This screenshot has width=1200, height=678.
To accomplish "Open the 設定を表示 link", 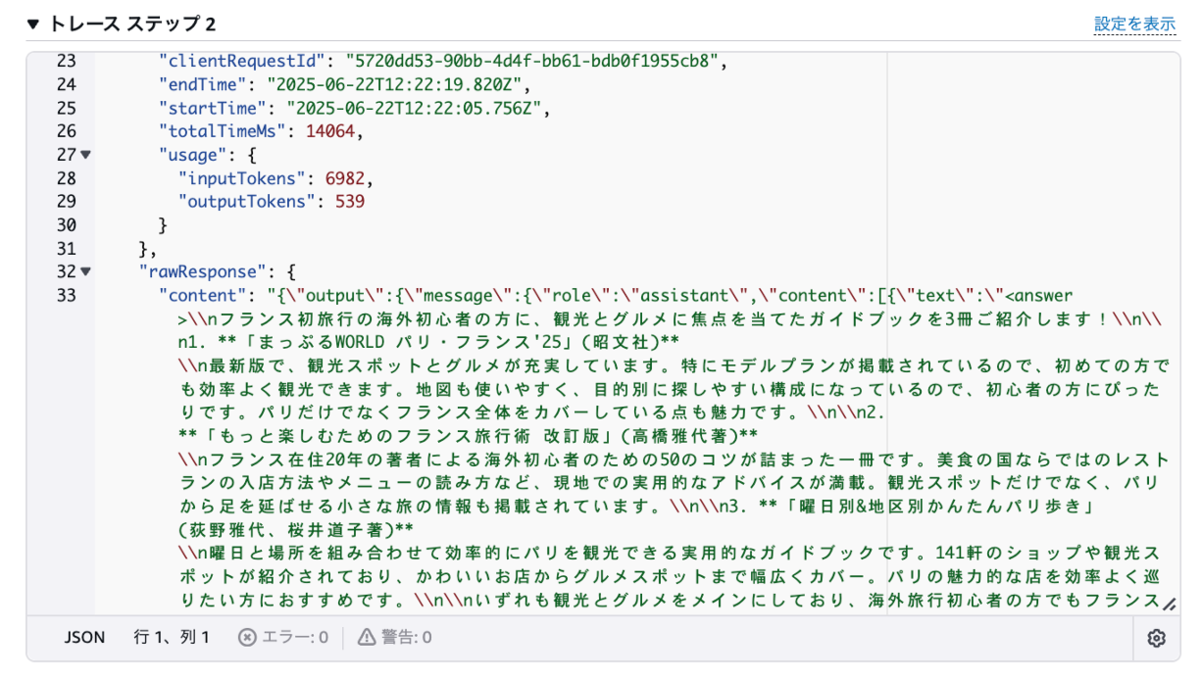I will tap(1134, 24).
